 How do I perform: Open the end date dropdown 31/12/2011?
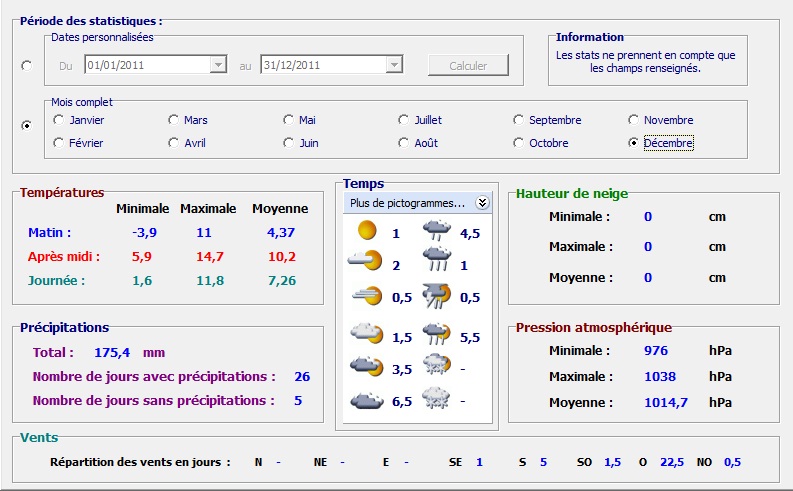[394, 65]
